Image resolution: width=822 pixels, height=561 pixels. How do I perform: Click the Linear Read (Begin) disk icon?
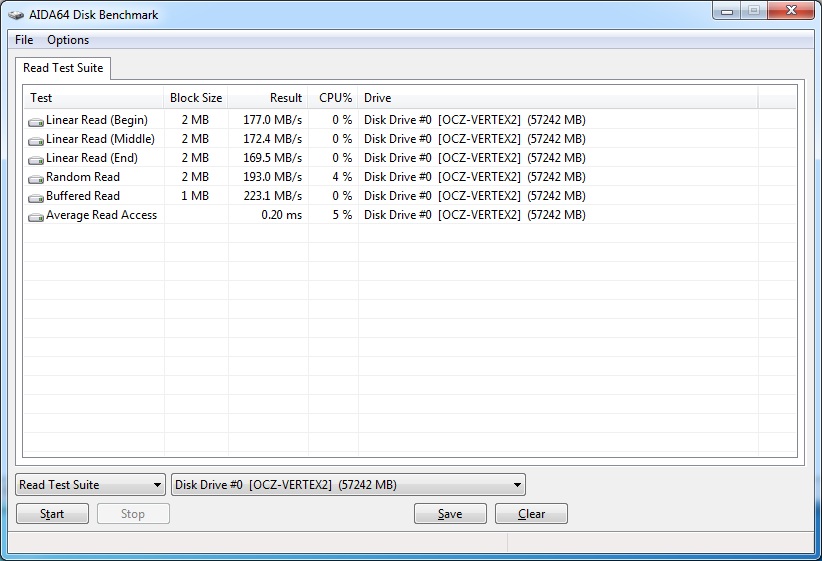pos(36,121)
